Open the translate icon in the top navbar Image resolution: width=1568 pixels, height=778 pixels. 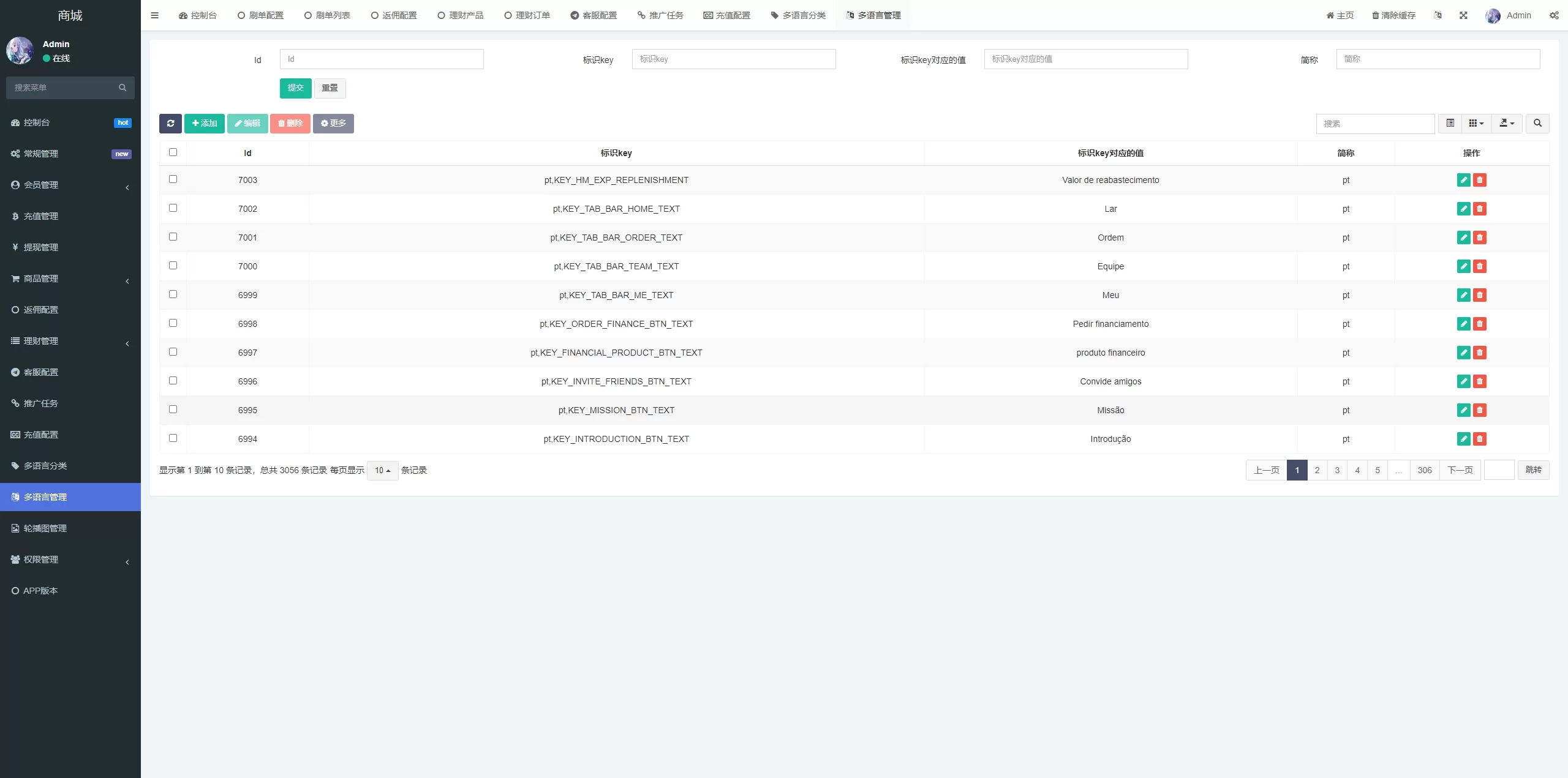click(1438, 15)
